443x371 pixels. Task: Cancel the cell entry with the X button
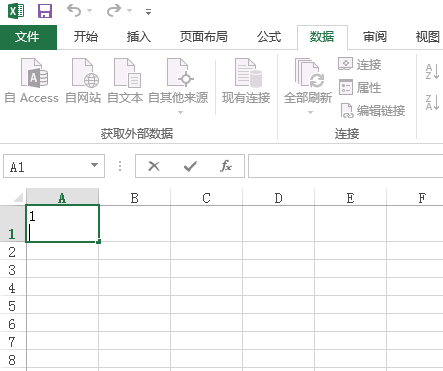pyautogui.click(x=154, y=166)
